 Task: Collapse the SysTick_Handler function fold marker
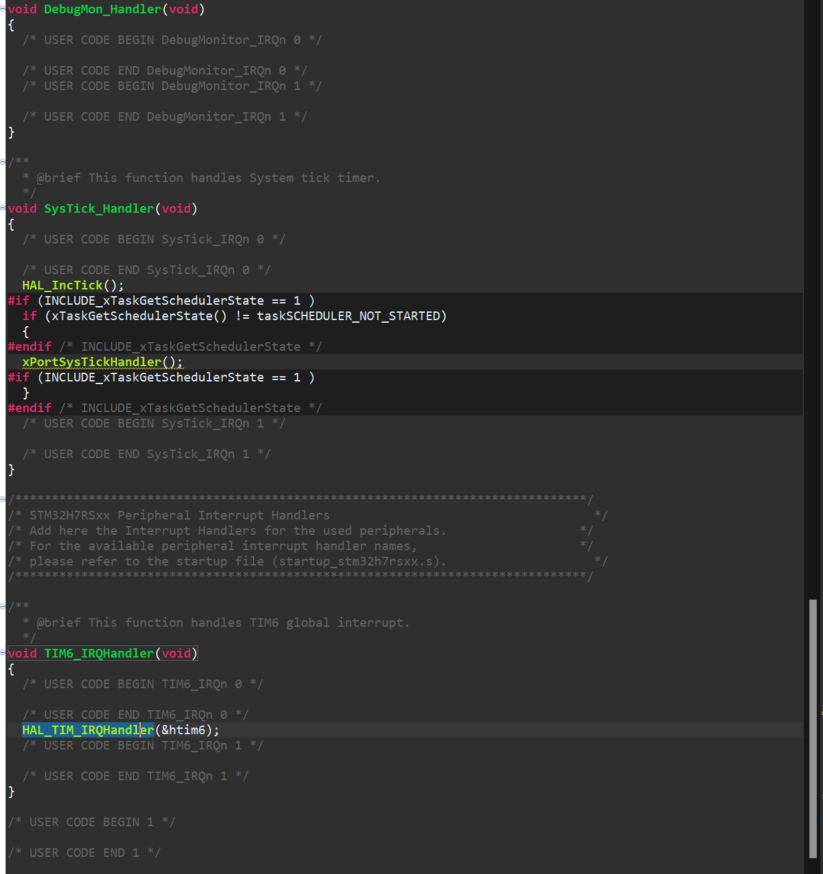pyautogui.click(x=3, y=208)
